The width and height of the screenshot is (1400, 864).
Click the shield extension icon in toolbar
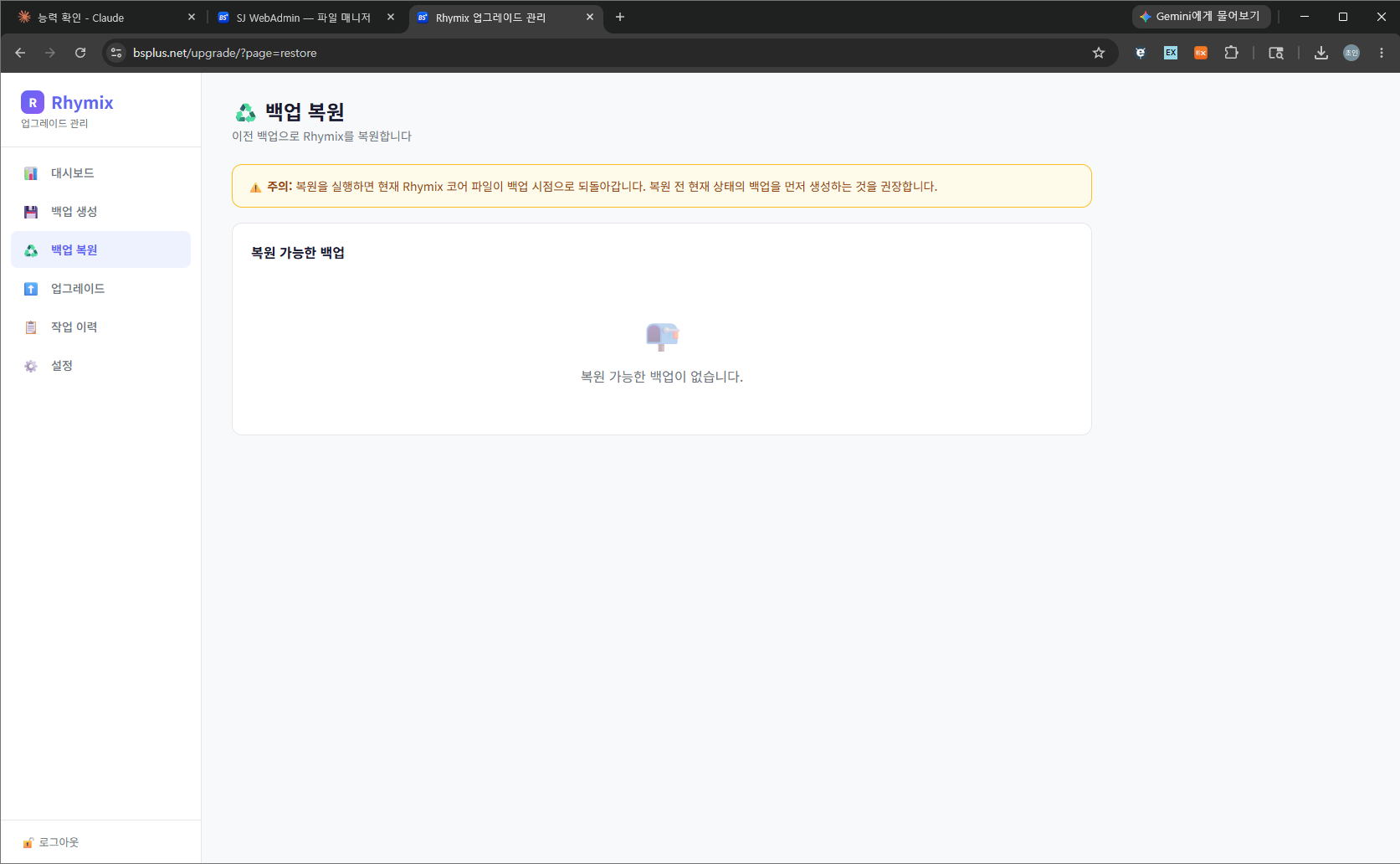point(1141,53)
